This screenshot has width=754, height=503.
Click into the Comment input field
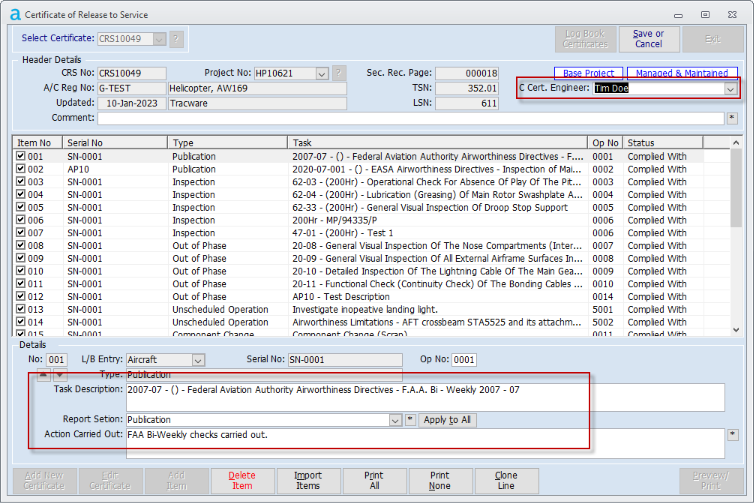(x=411, y=118)
